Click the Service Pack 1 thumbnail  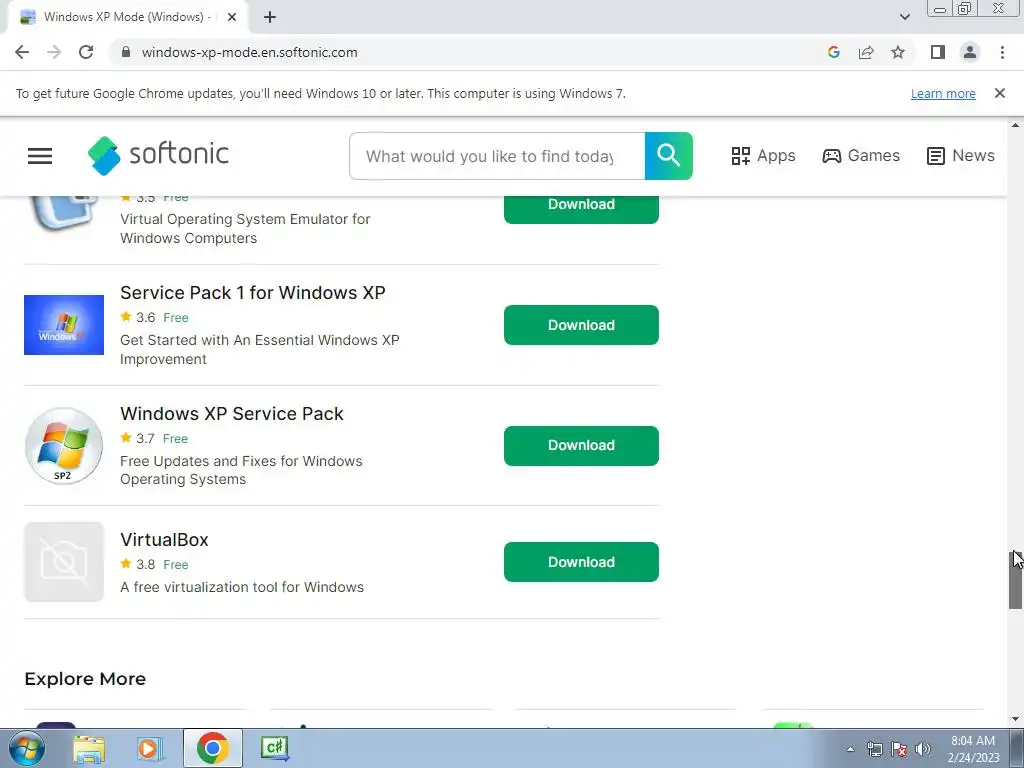(x=64, y=325)
